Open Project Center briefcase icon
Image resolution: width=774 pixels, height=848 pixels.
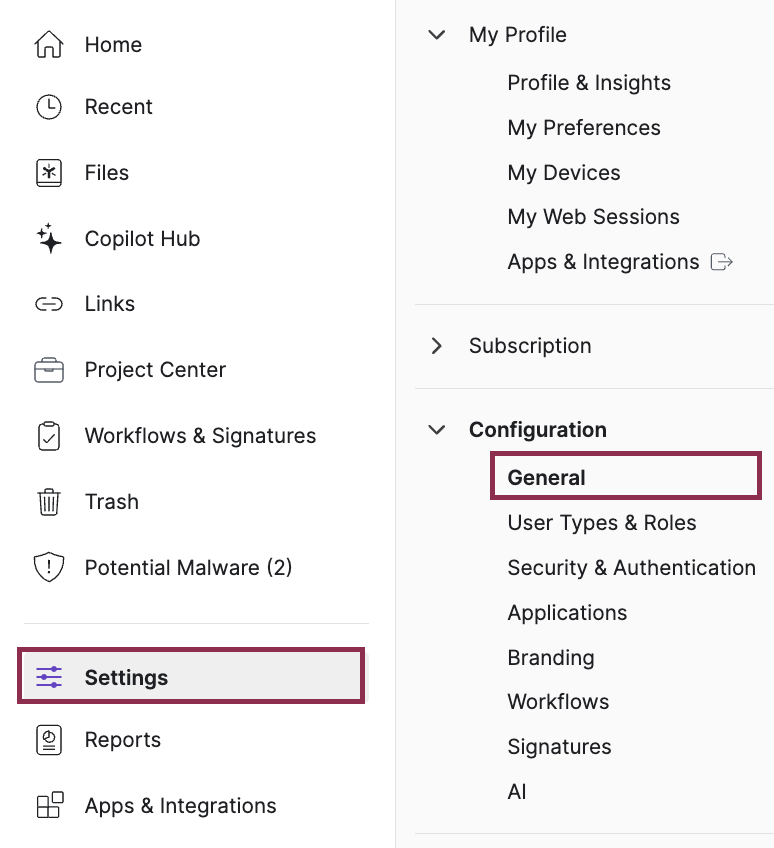(48, 369)
